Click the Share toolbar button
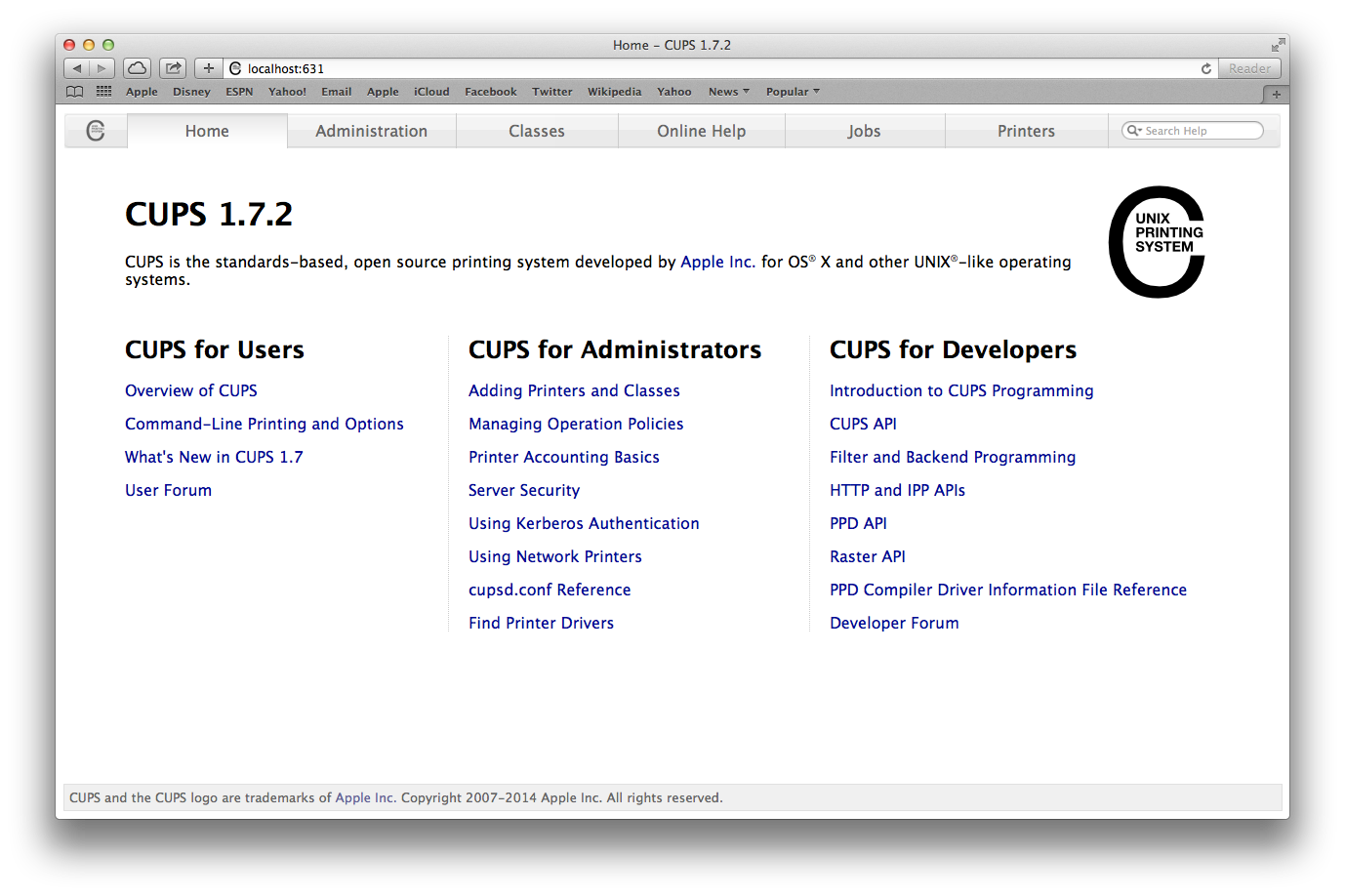Screen dimensions: 1345x896 click(173, 68)
